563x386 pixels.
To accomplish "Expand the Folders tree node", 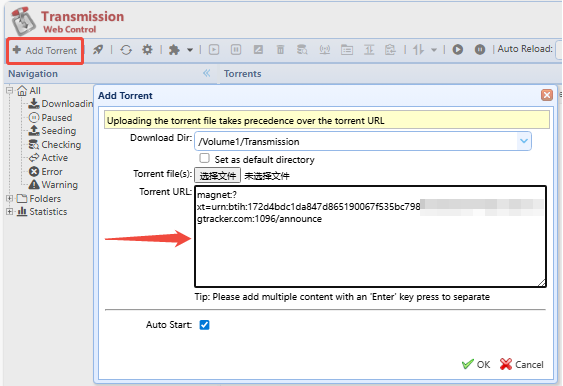I will [x=9, y=198].
